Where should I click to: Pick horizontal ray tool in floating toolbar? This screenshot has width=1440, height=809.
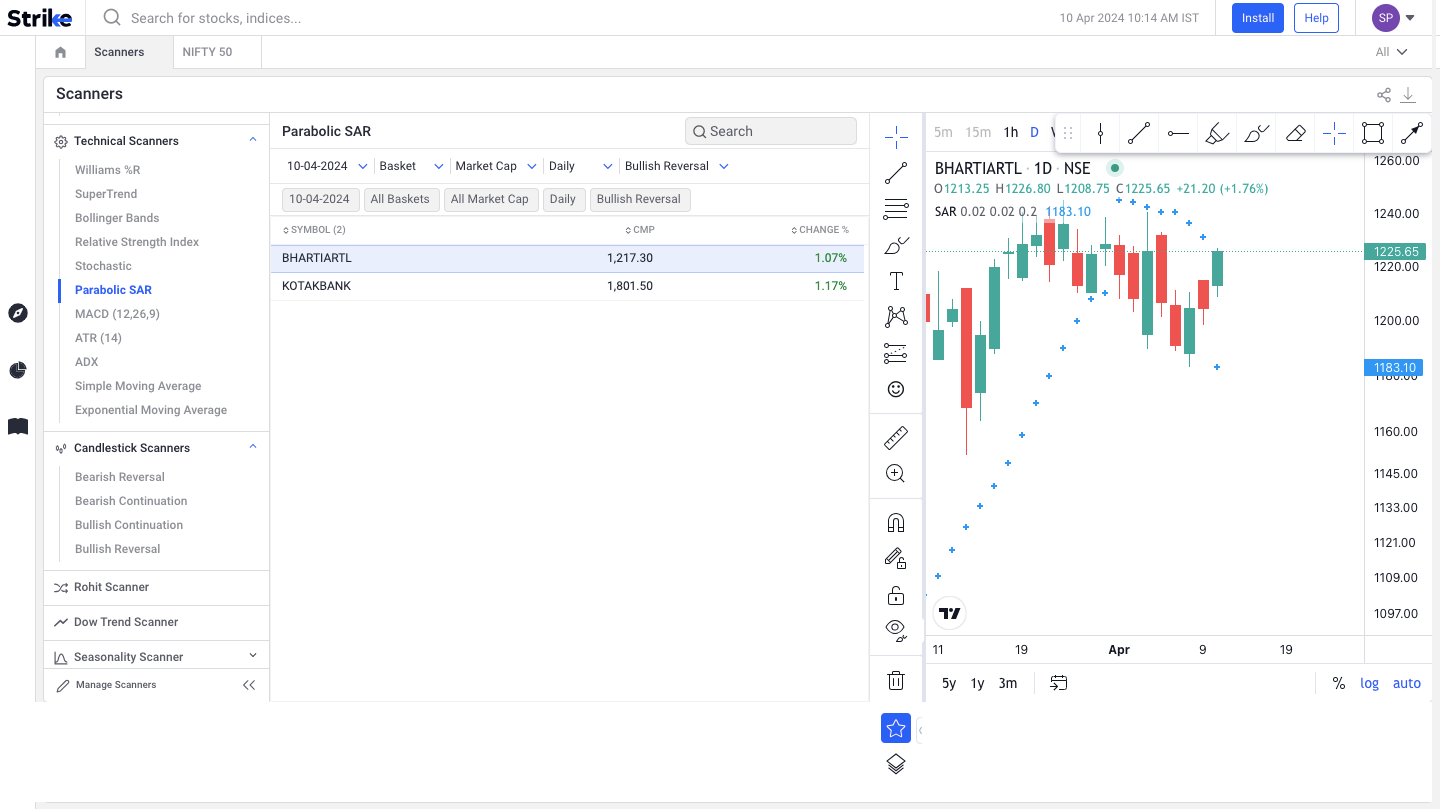(x=1178, y=133)
